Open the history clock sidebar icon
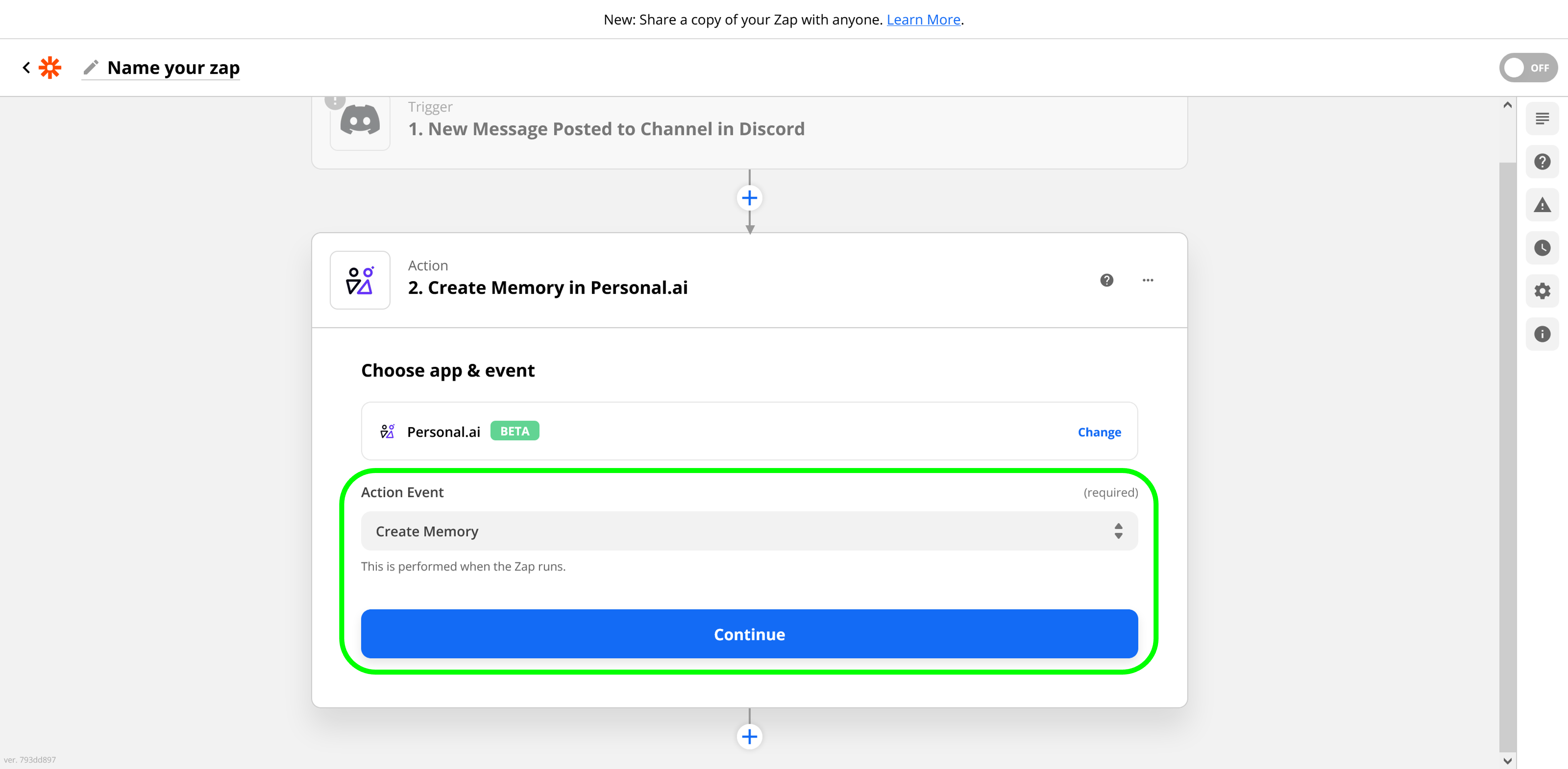The image size is (1568, 769). pyautogui.click(x=1542, y=248)
